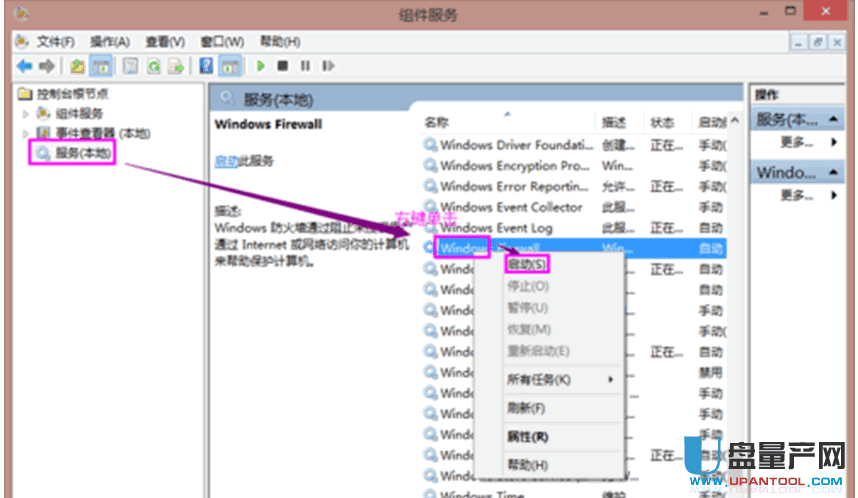This screenshot has width=858, height=498.
Task: Sort services by the 名称 column header
Action: coord(436,122)
